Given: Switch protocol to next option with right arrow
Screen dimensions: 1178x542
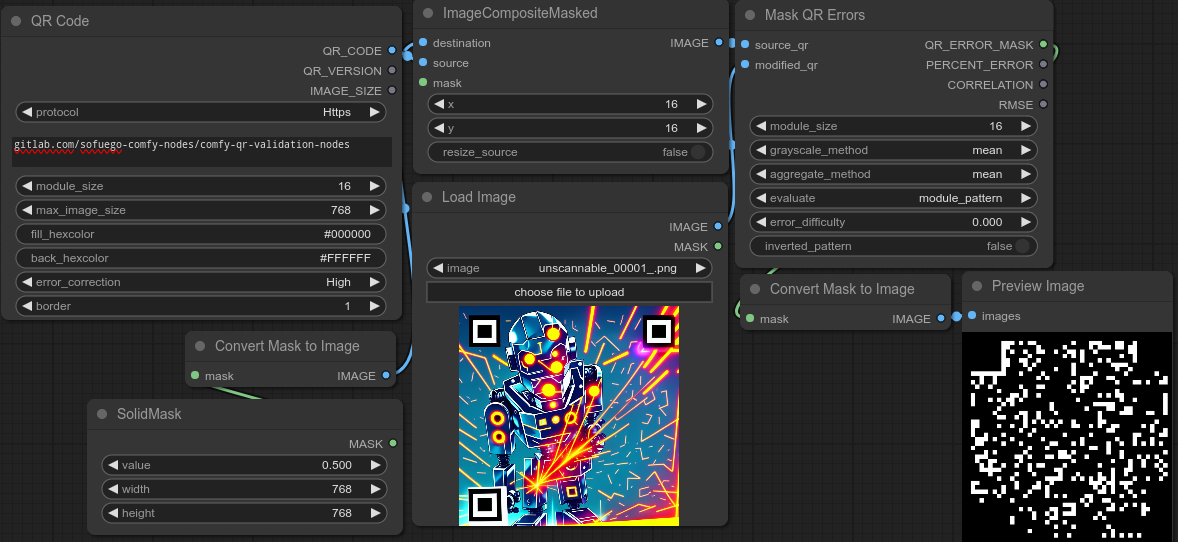Looking at the screenshot, I should click(x=374, y=112).
